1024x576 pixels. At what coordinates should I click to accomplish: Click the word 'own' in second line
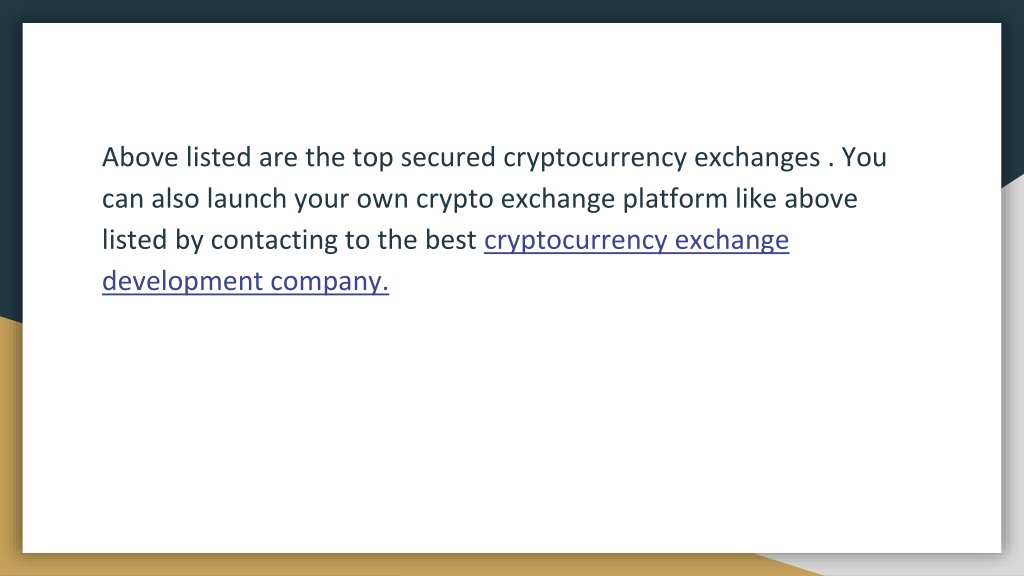pos(382,199)
